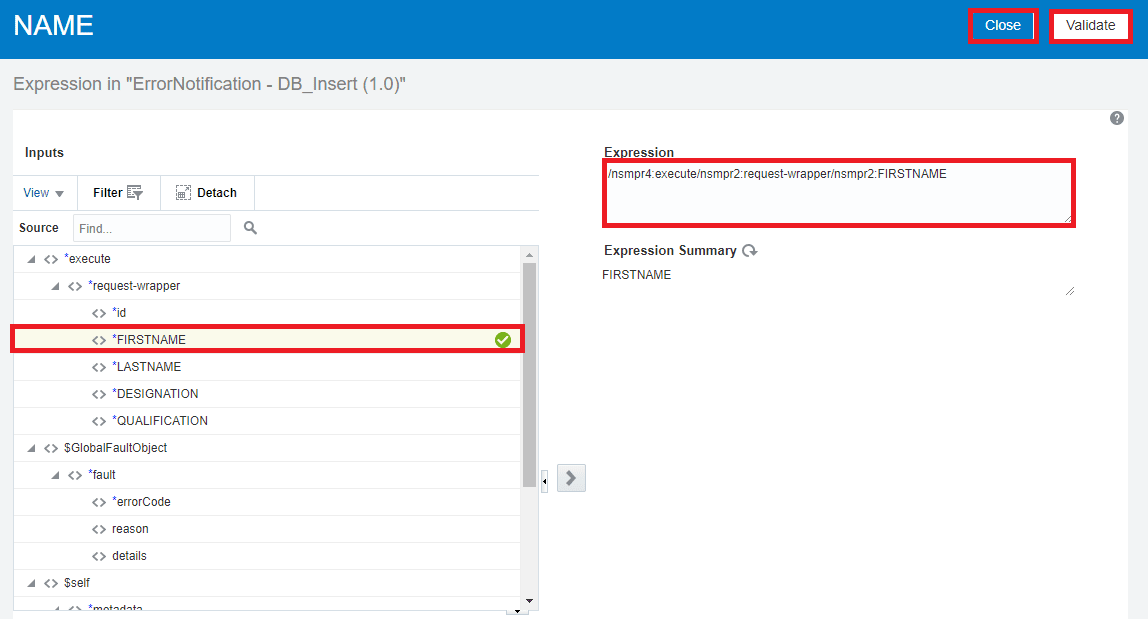
Task: Click inside the Find input field
Action: [150, 228]
